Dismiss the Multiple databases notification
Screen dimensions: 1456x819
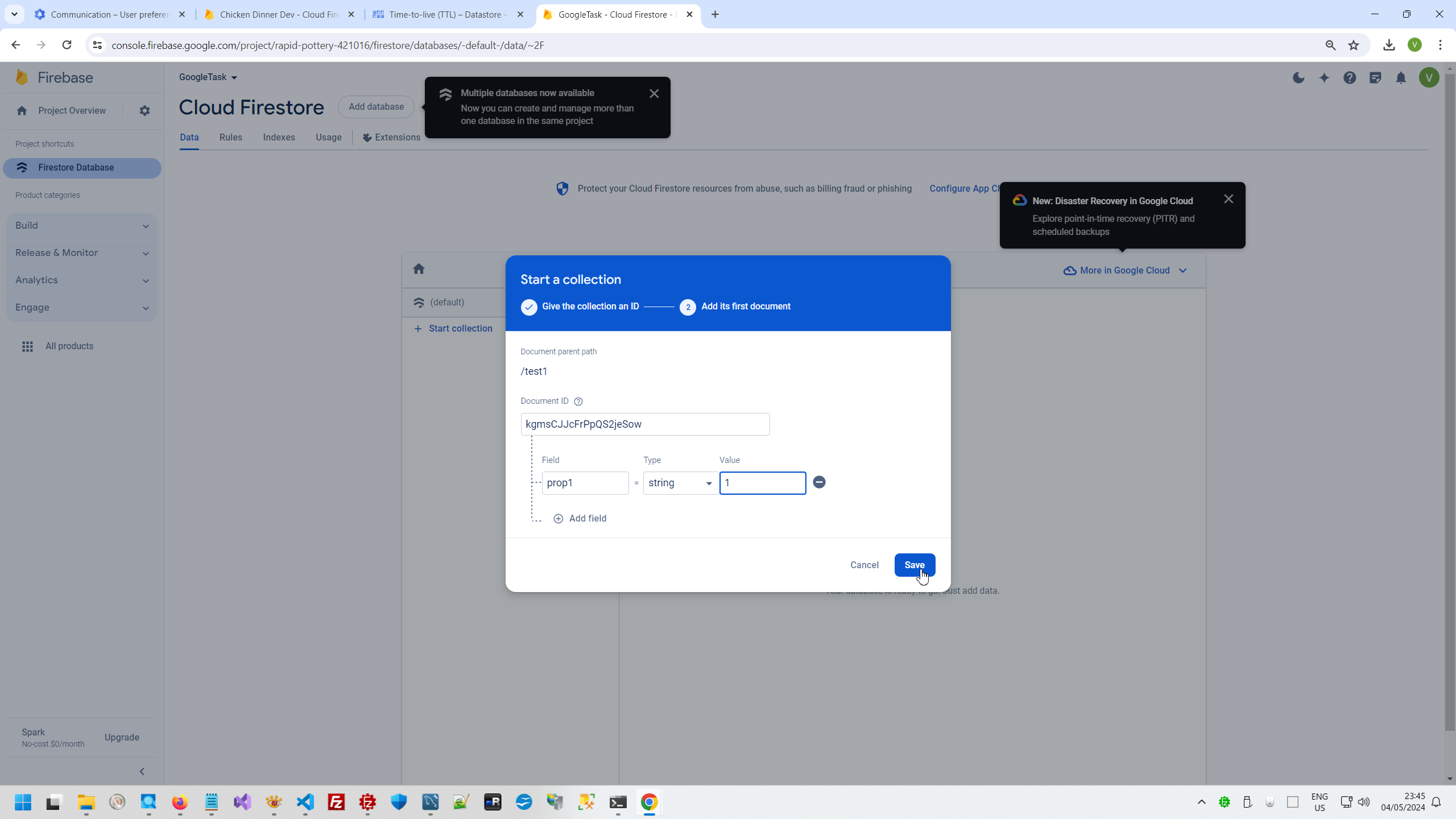coord(654,94)
